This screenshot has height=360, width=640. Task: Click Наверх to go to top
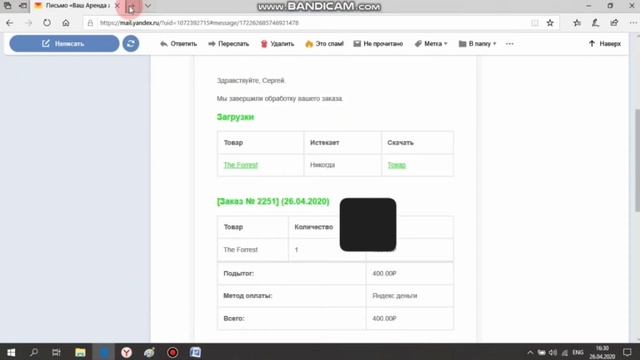click(x=604, y=44)
